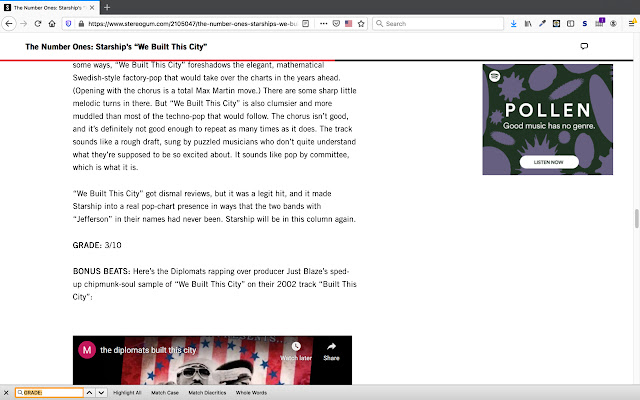Click the POLLEN advertisement banner

pos(547,119)
